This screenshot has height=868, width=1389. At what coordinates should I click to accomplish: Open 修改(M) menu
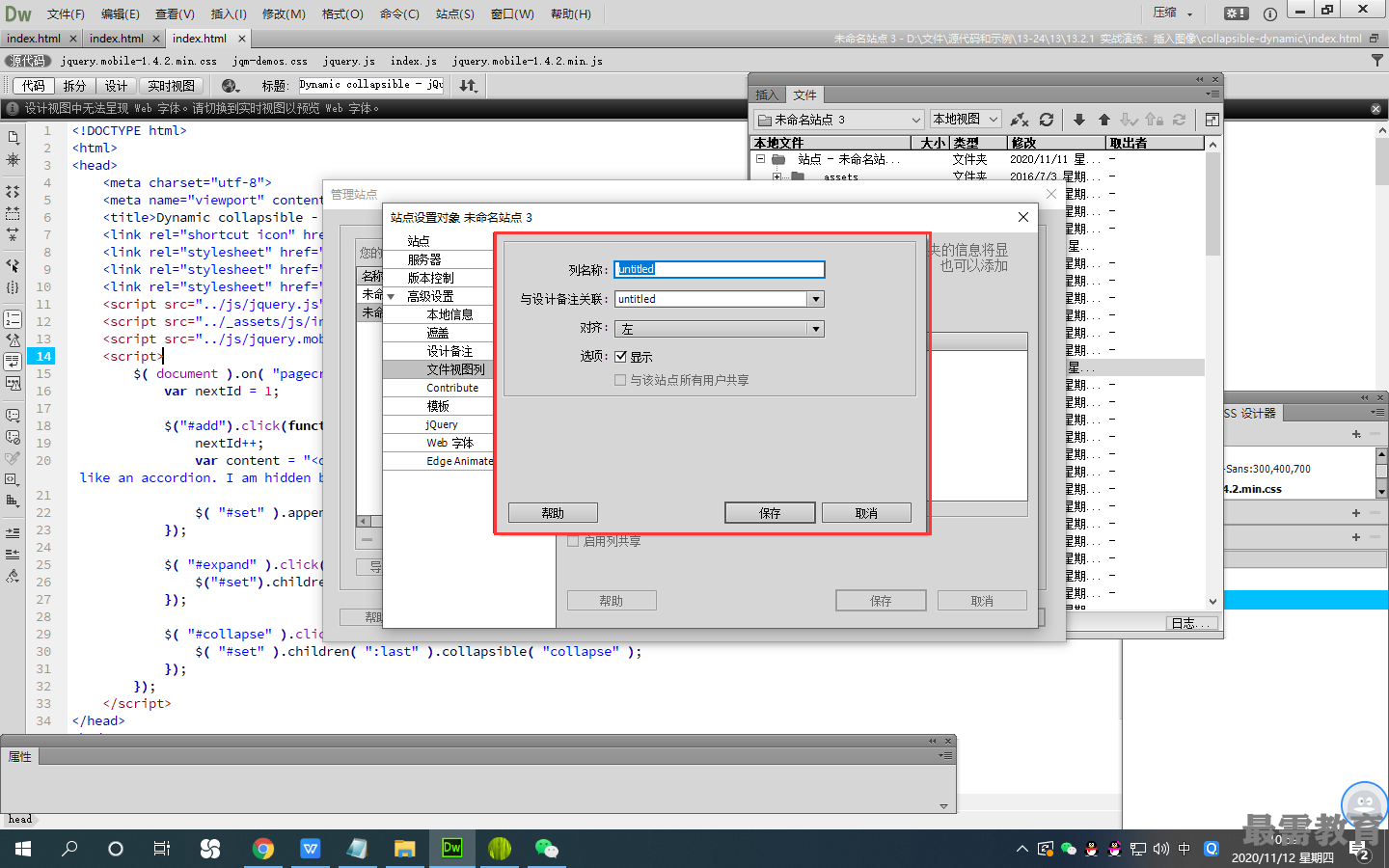284,14
